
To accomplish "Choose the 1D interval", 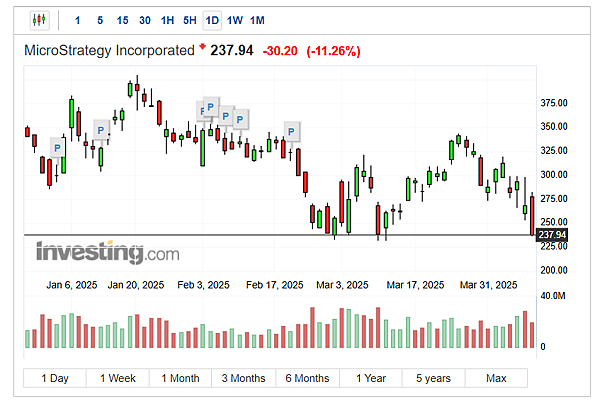I will tap(212, 20).
